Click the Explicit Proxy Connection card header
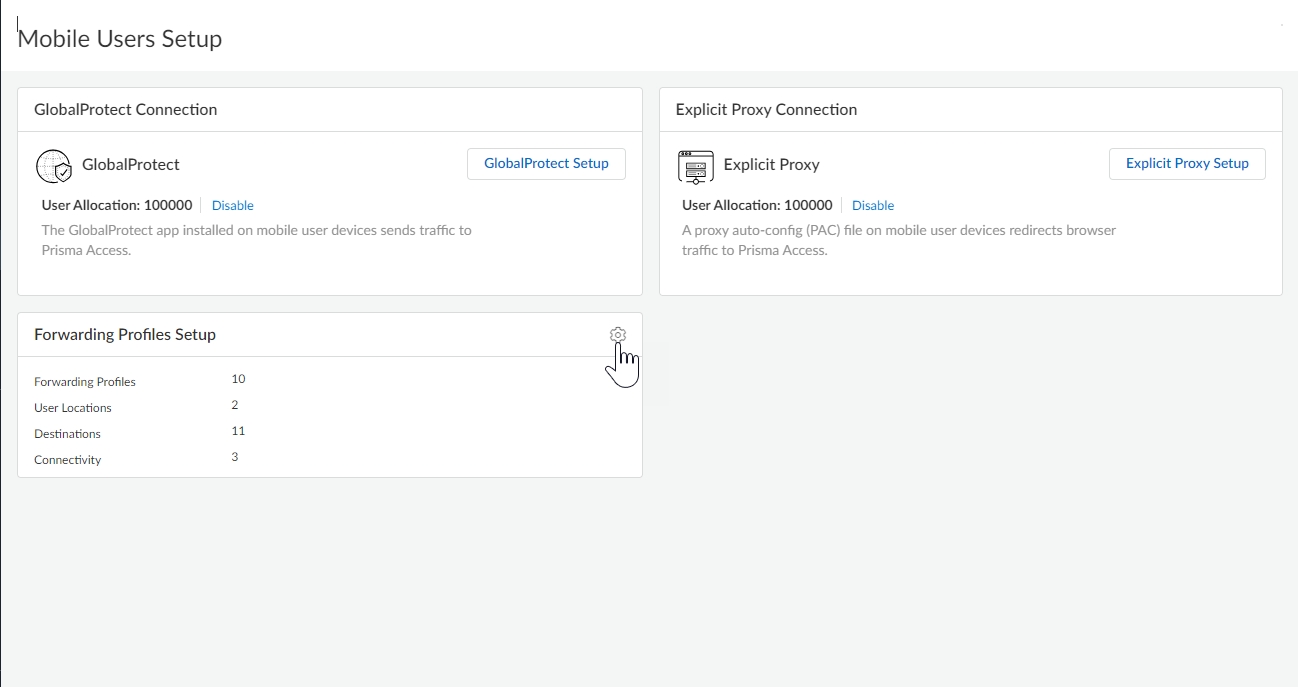 pos(766,110)
